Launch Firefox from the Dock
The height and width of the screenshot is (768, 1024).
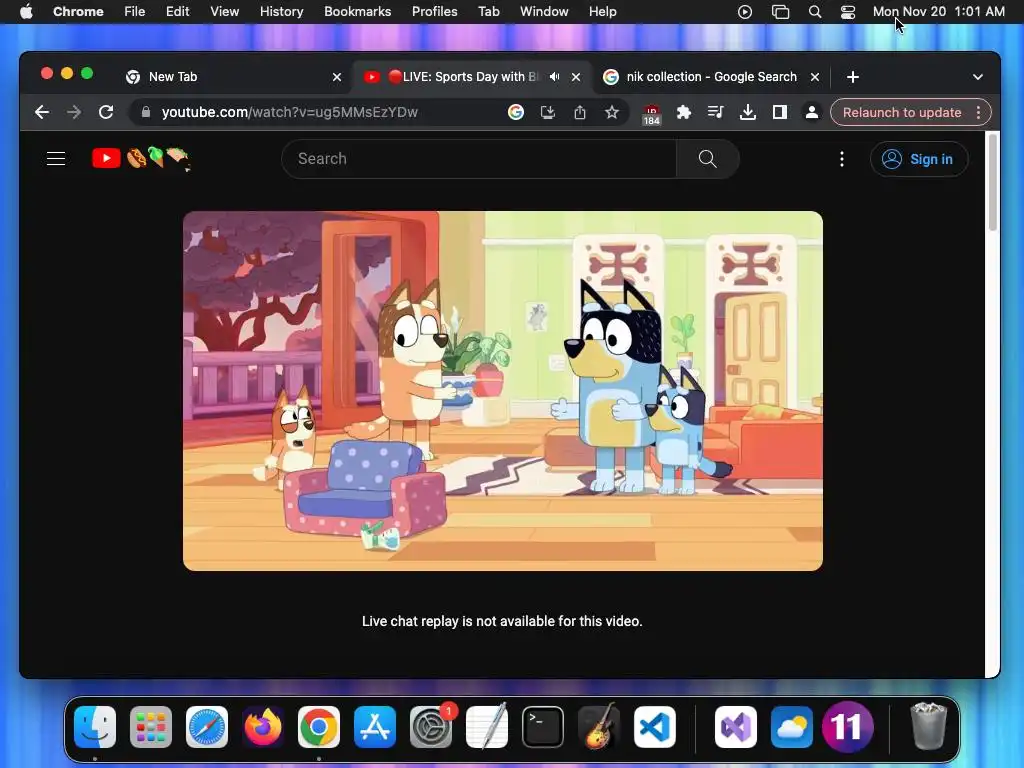tap(263, 727)
